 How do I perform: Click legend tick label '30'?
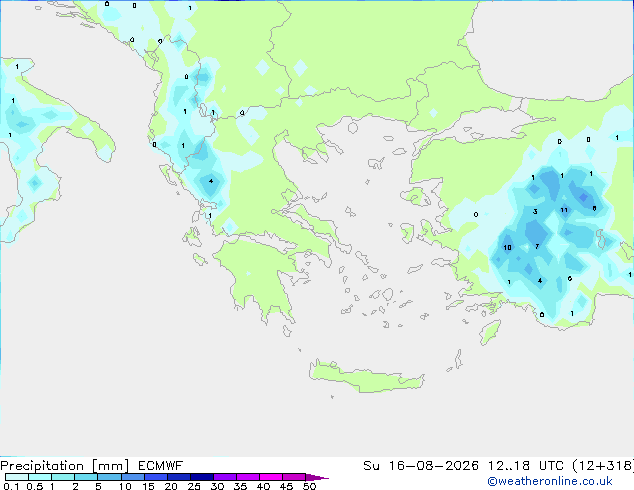(x=217, y=486)
